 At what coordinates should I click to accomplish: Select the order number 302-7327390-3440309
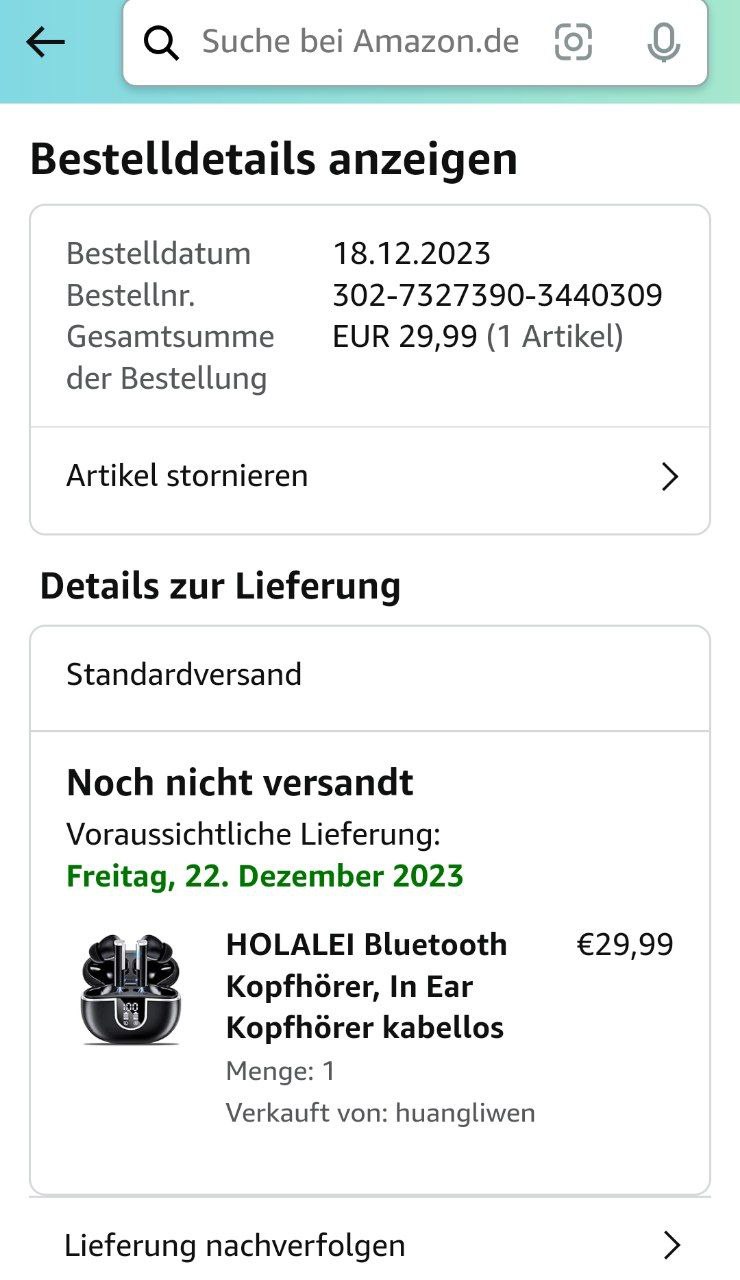(497, 295)
